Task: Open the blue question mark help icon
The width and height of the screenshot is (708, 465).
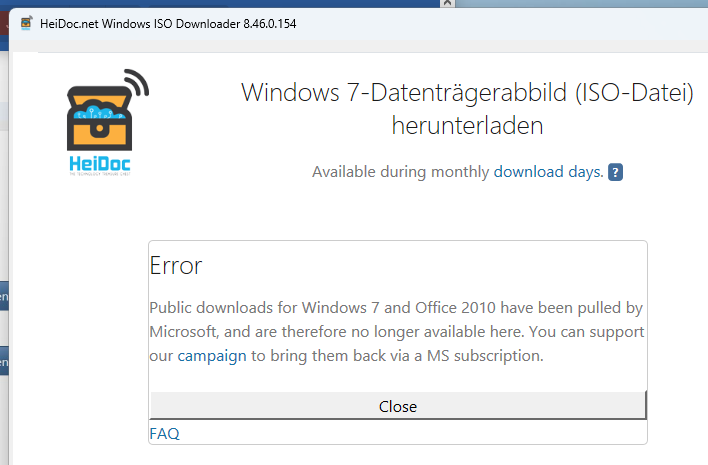Action: pyautogui.click(x=616, y=172)
